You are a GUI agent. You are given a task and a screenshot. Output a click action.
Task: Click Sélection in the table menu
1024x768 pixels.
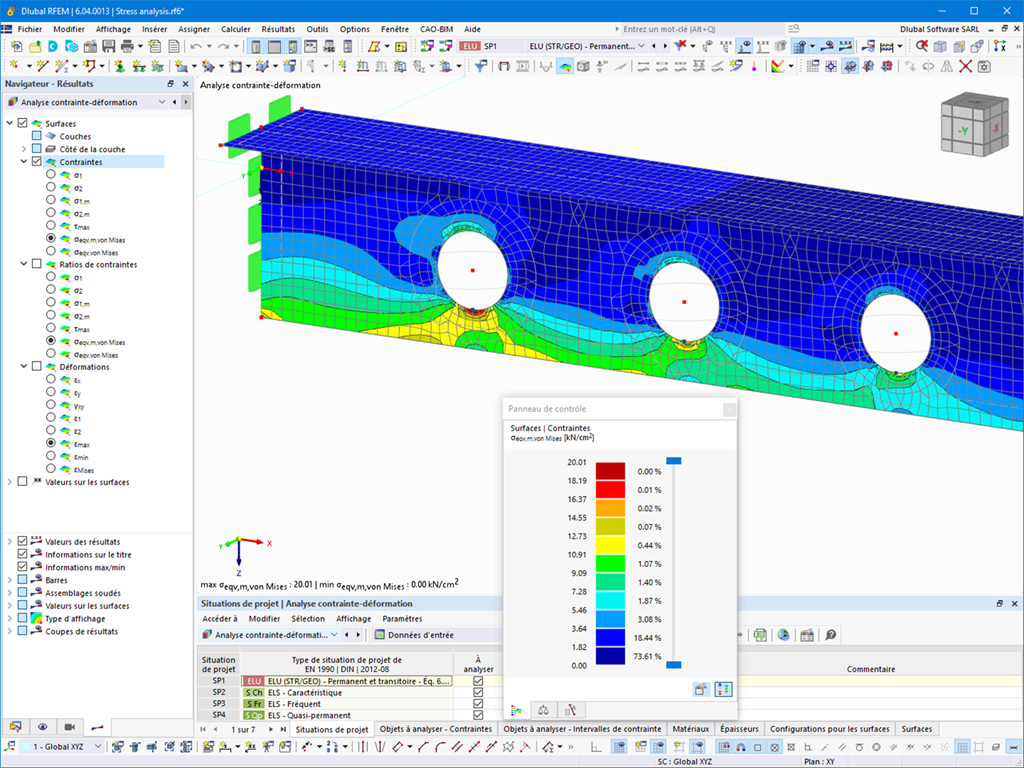[x=308, y=618]
